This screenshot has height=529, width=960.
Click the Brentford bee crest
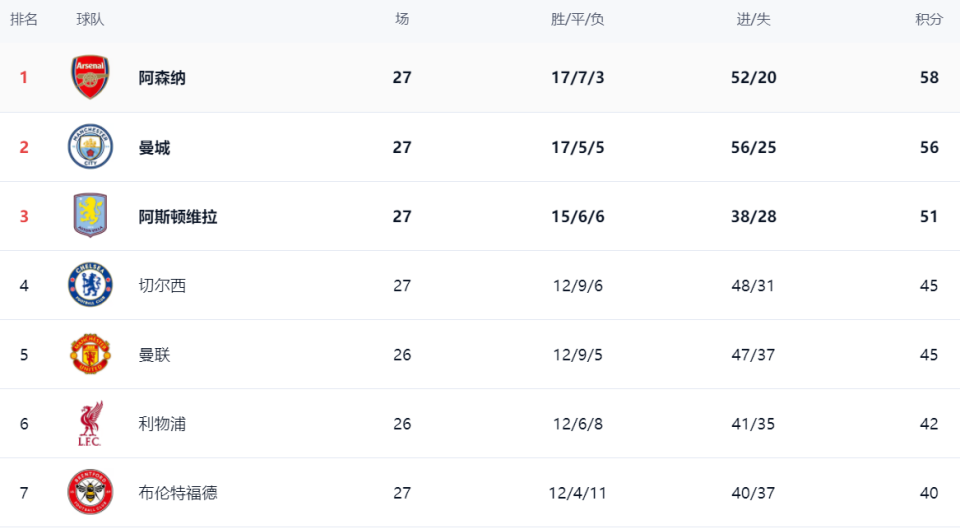pyautogui.click(x=90, y=492)
